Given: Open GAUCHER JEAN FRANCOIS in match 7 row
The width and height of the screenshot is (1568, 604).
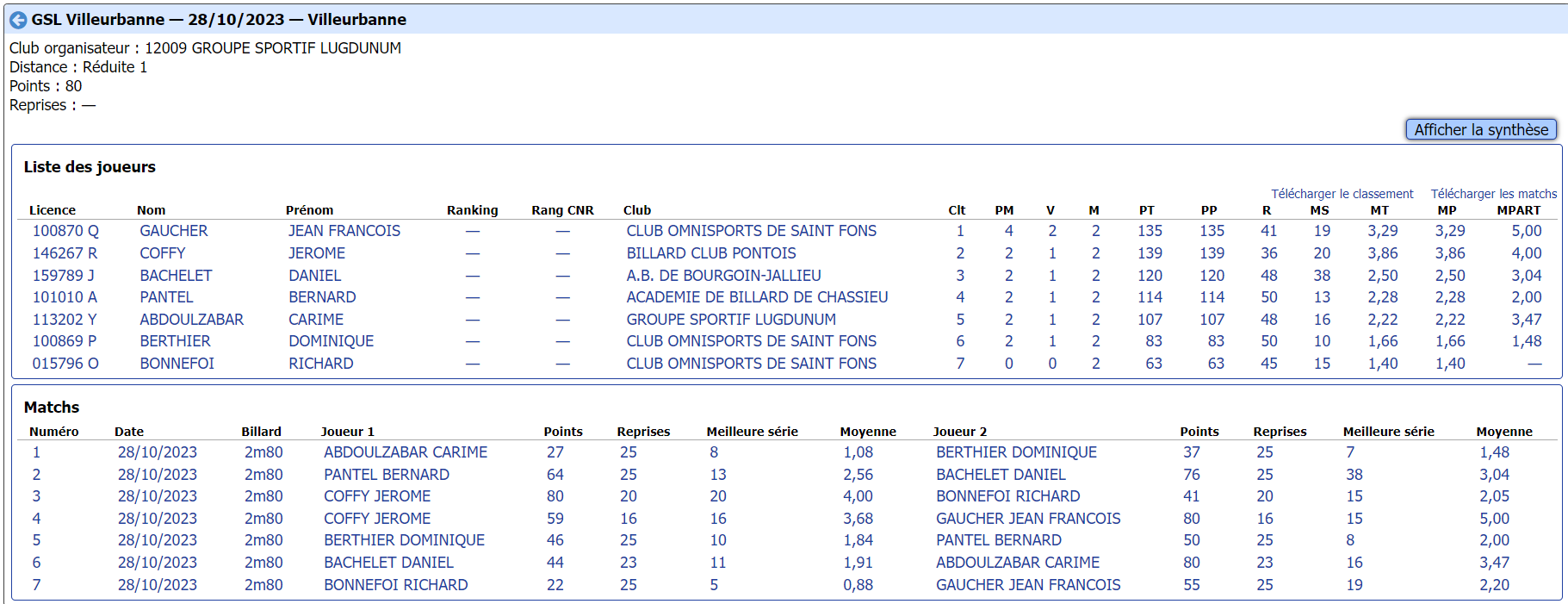Looking at the screenshot, I should (x=1028, y=585).
